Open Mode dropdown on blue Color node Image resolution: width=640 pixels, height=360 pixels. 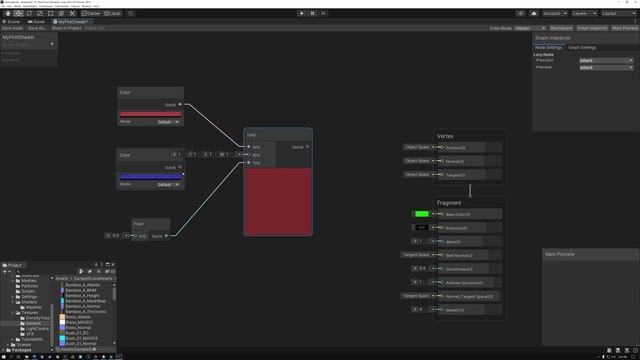click(168, 184)
